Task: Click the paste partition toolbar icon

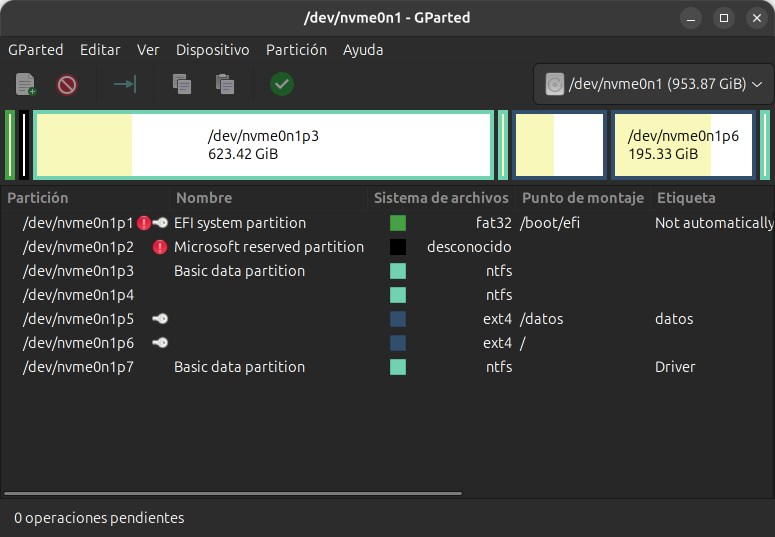Action: tap(225, 84)
